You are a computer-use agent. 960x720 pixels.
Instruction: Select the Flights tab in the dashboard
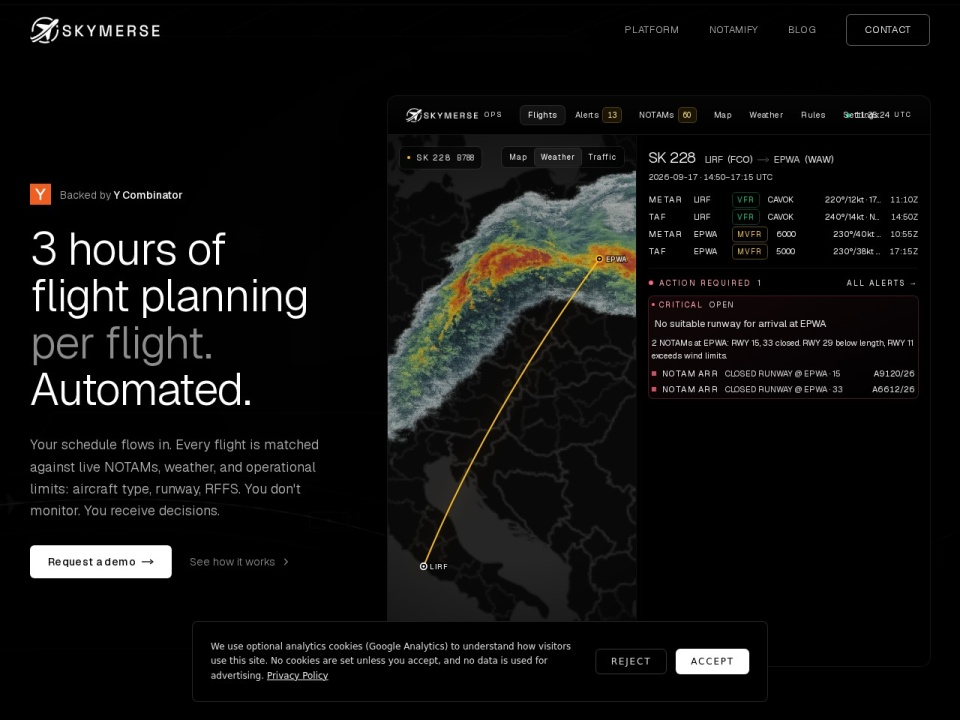point(542,114)
